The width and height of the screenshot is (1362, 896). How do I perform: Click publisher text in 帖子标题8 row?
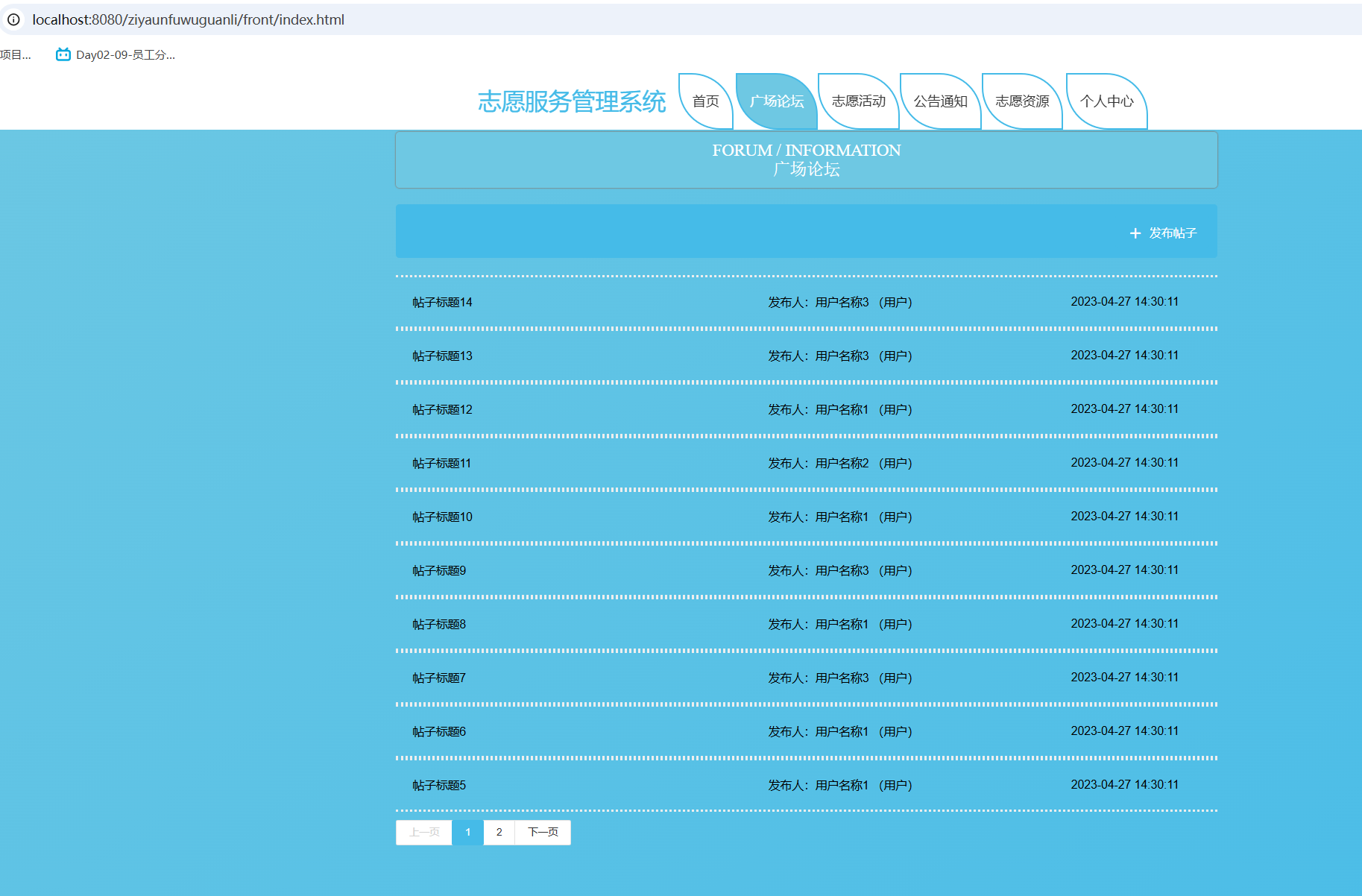point(840,625)
